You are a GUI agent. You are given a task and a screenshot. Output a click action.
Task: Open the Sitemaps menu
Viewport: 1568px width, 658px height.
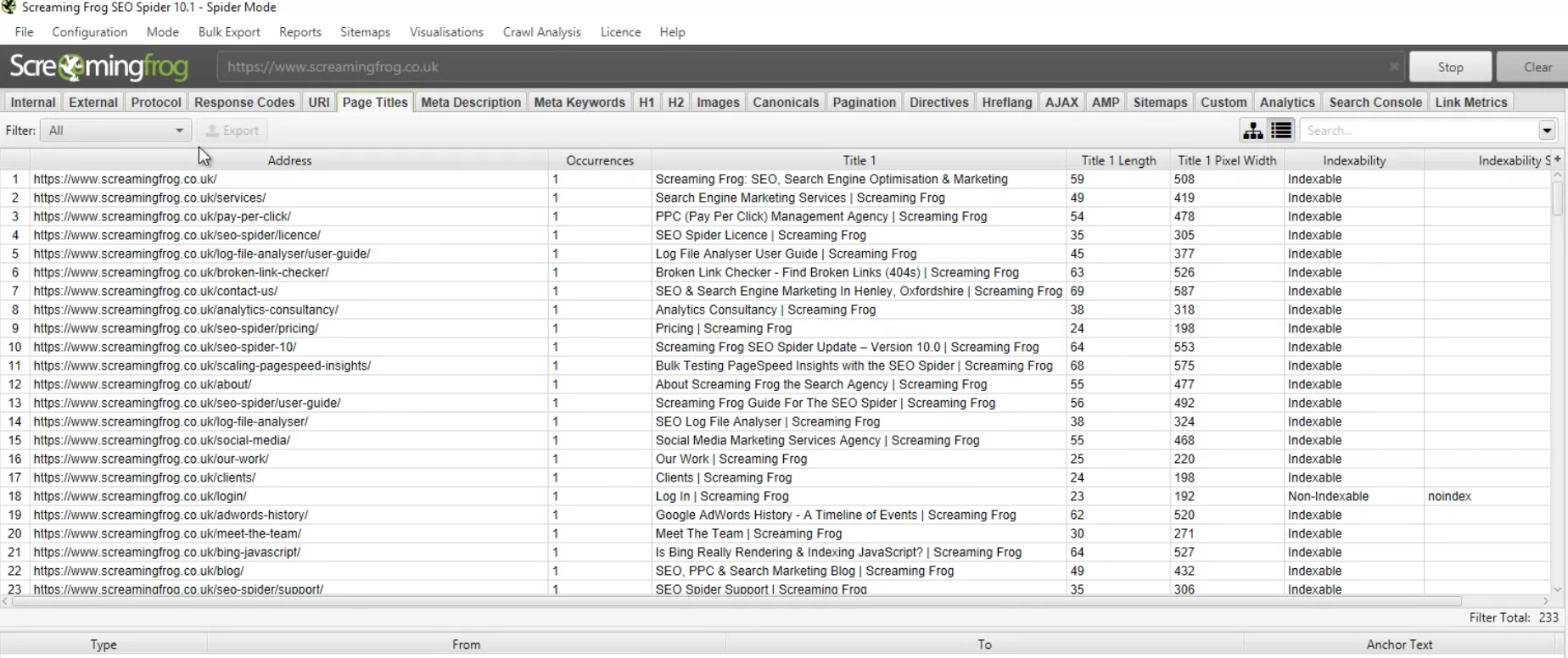pyautogui.click(x=365, y=31)
